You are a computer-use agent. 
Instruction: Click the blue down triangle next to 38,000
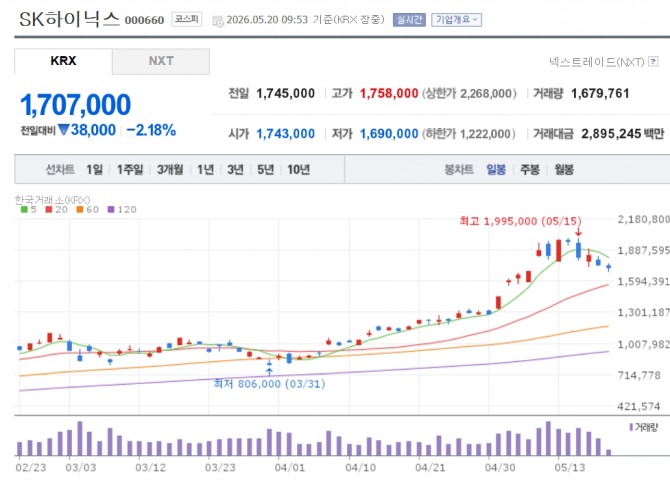point(64,129)
